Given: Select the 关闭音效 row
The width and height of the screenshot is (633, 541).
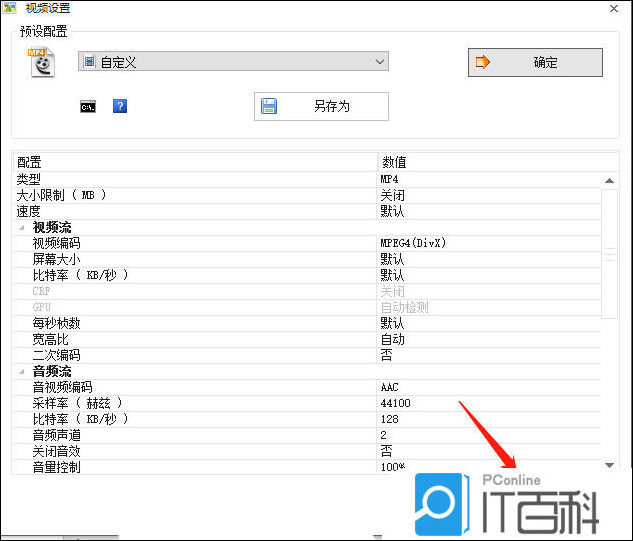Looking at the screenshot, I should pos(307,451).
